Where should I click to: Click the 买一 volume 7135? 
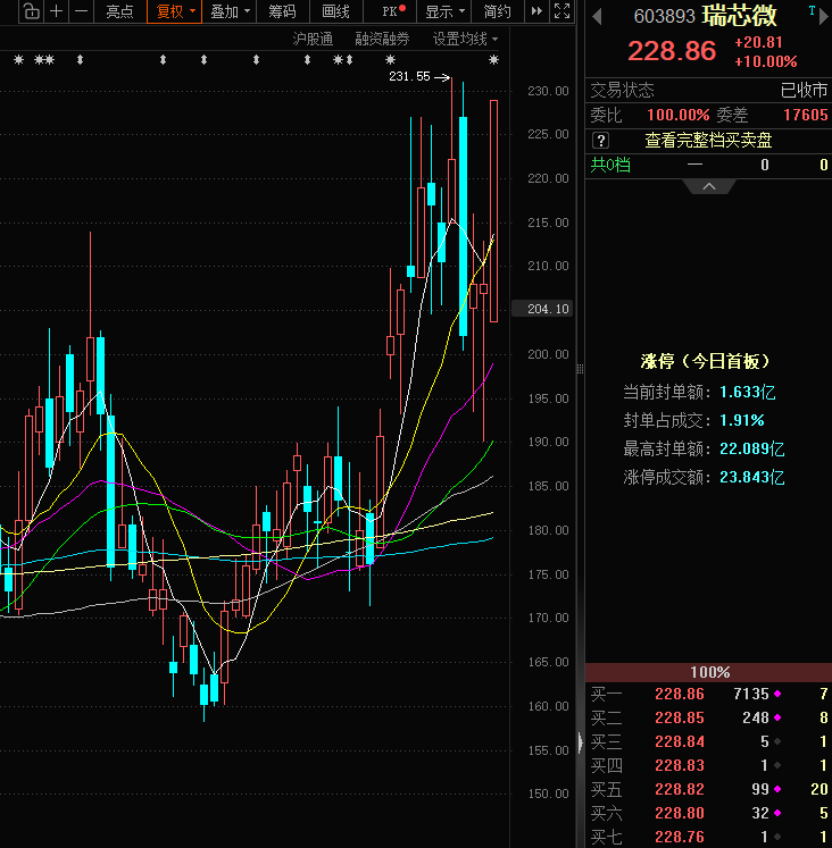tap(751, 694)
